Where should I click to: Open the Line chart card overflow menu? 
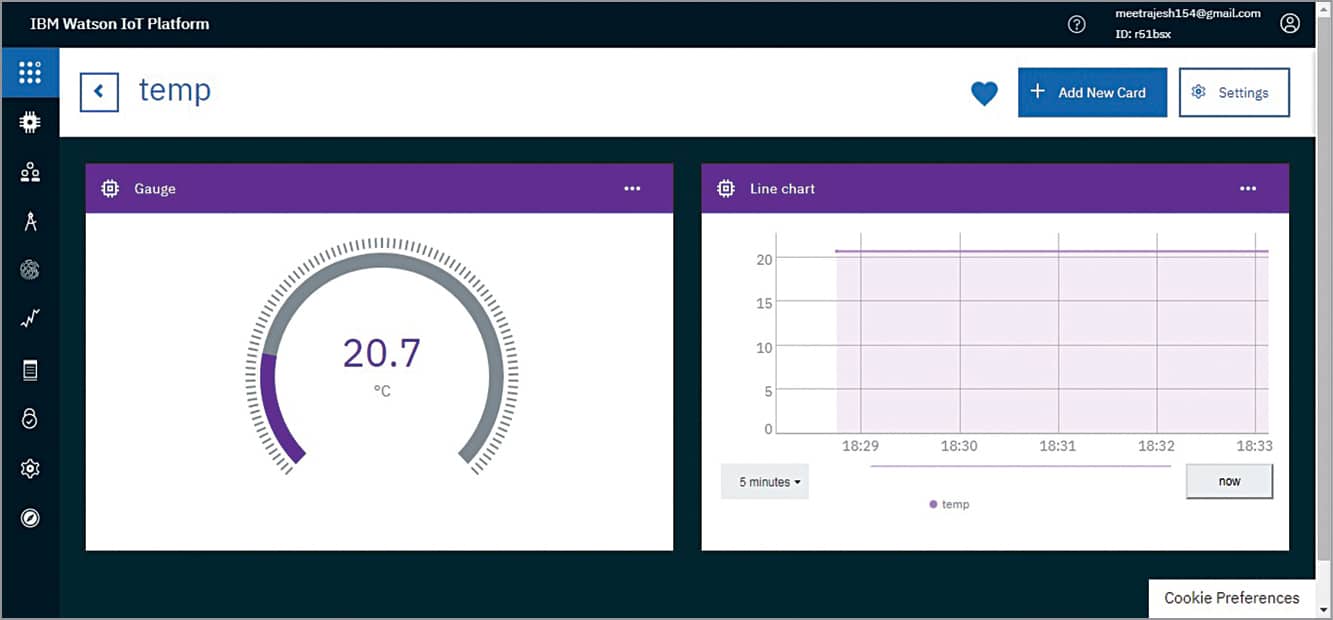pyautogui.click(x=1248, y=188)
